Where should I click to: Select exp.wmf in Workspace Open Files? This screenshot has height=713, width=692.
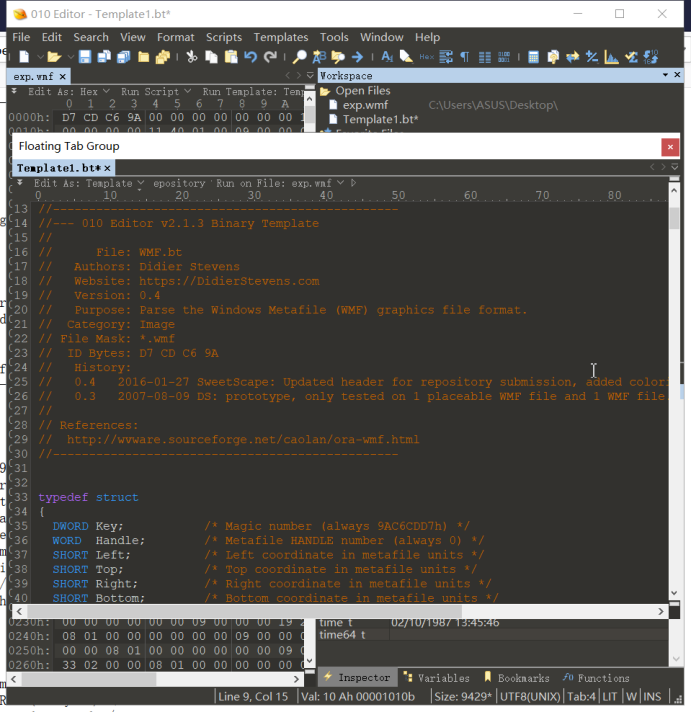(365, 105)
